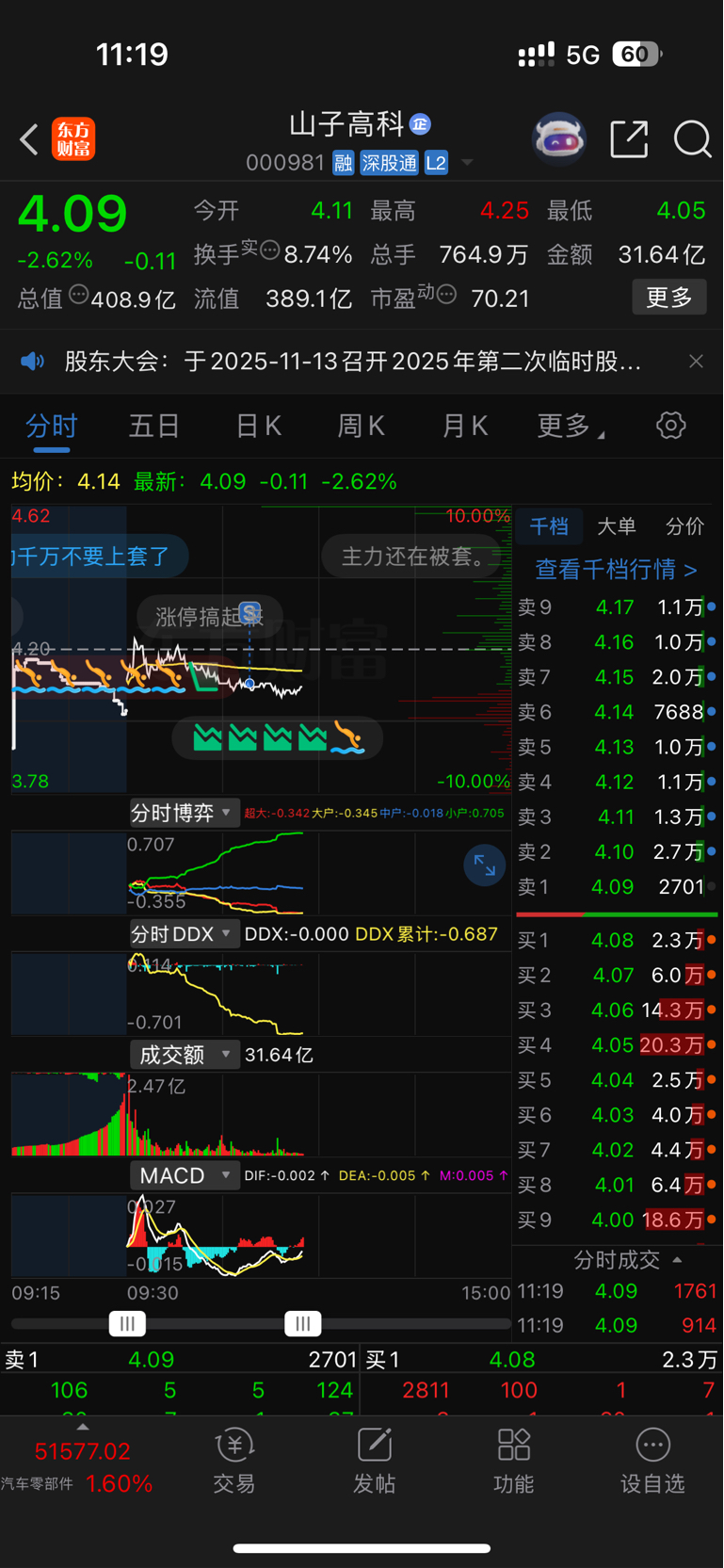
Task: Open the 功能 functions icon
Action: pos(513,1462)
